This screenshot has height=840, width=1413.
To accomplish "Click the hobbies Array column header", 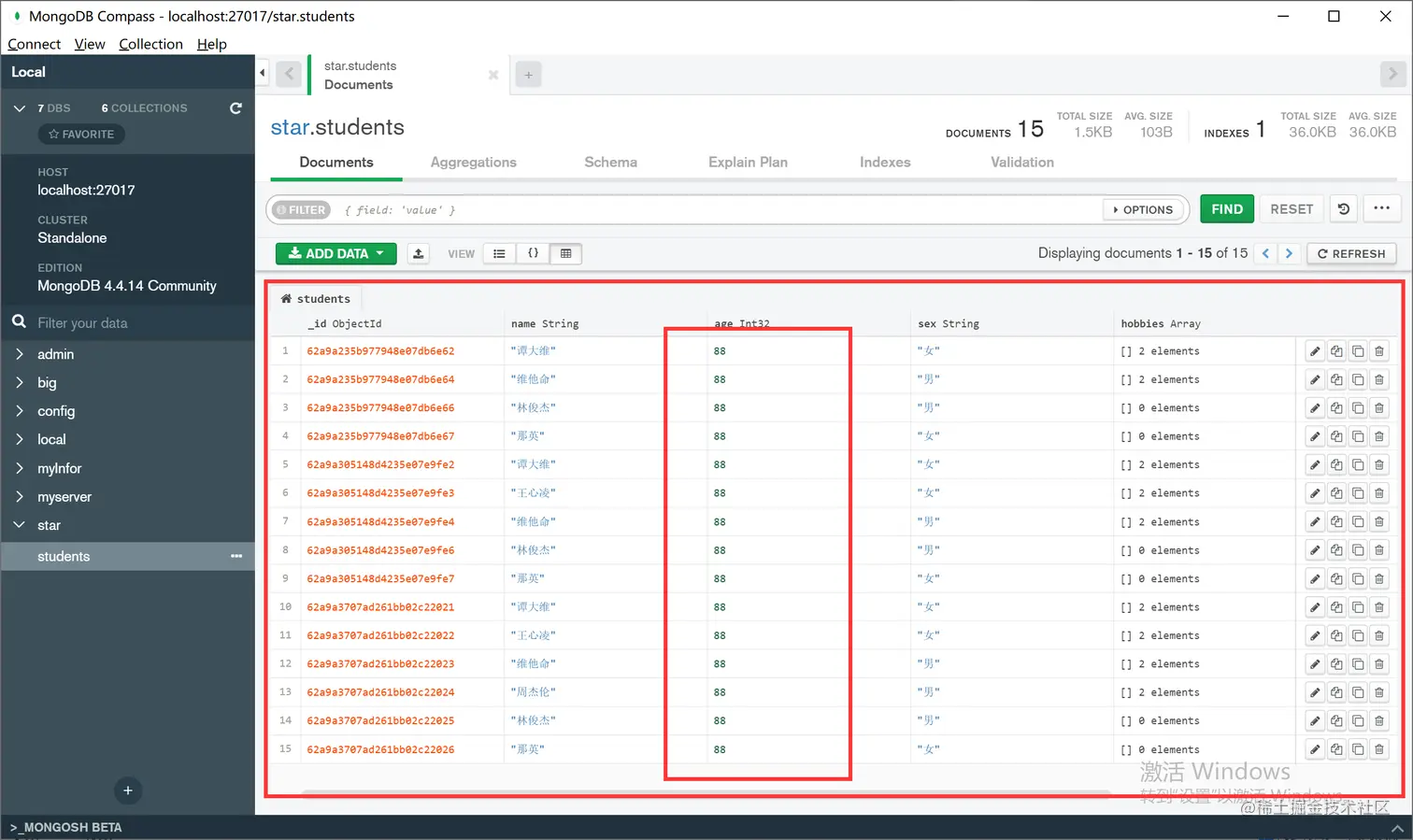I will pyautogui.click(x=1161, y=324).
